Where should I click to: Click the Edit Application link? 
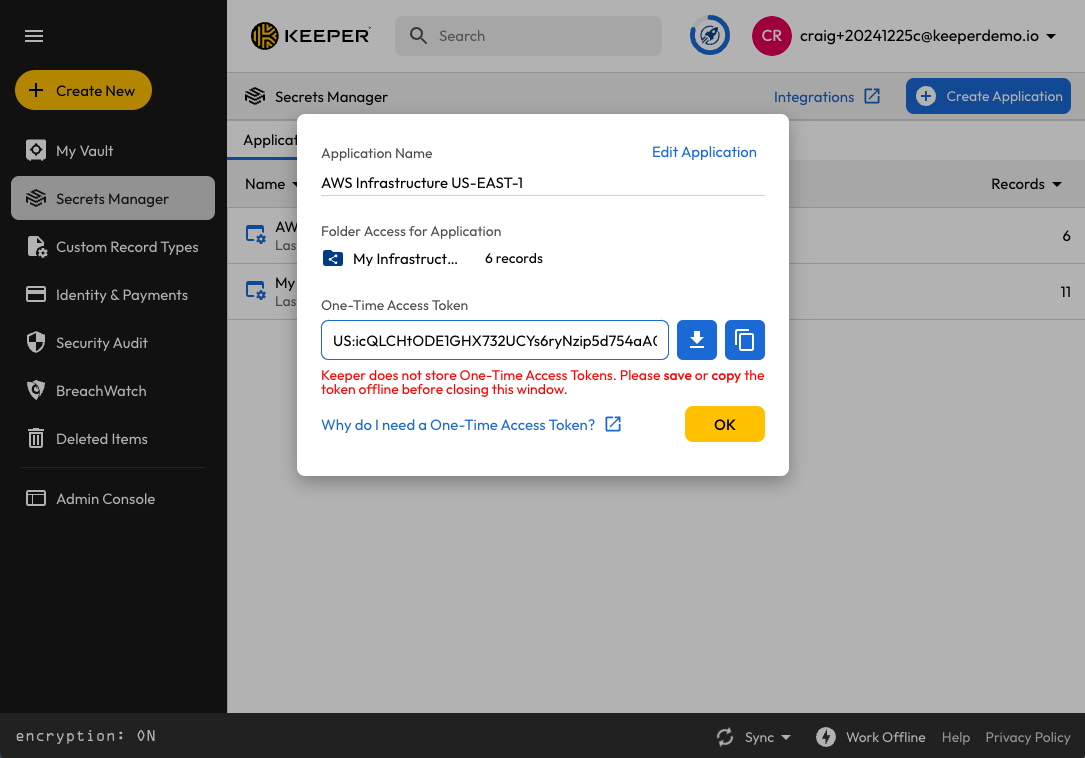pos(704,152)
